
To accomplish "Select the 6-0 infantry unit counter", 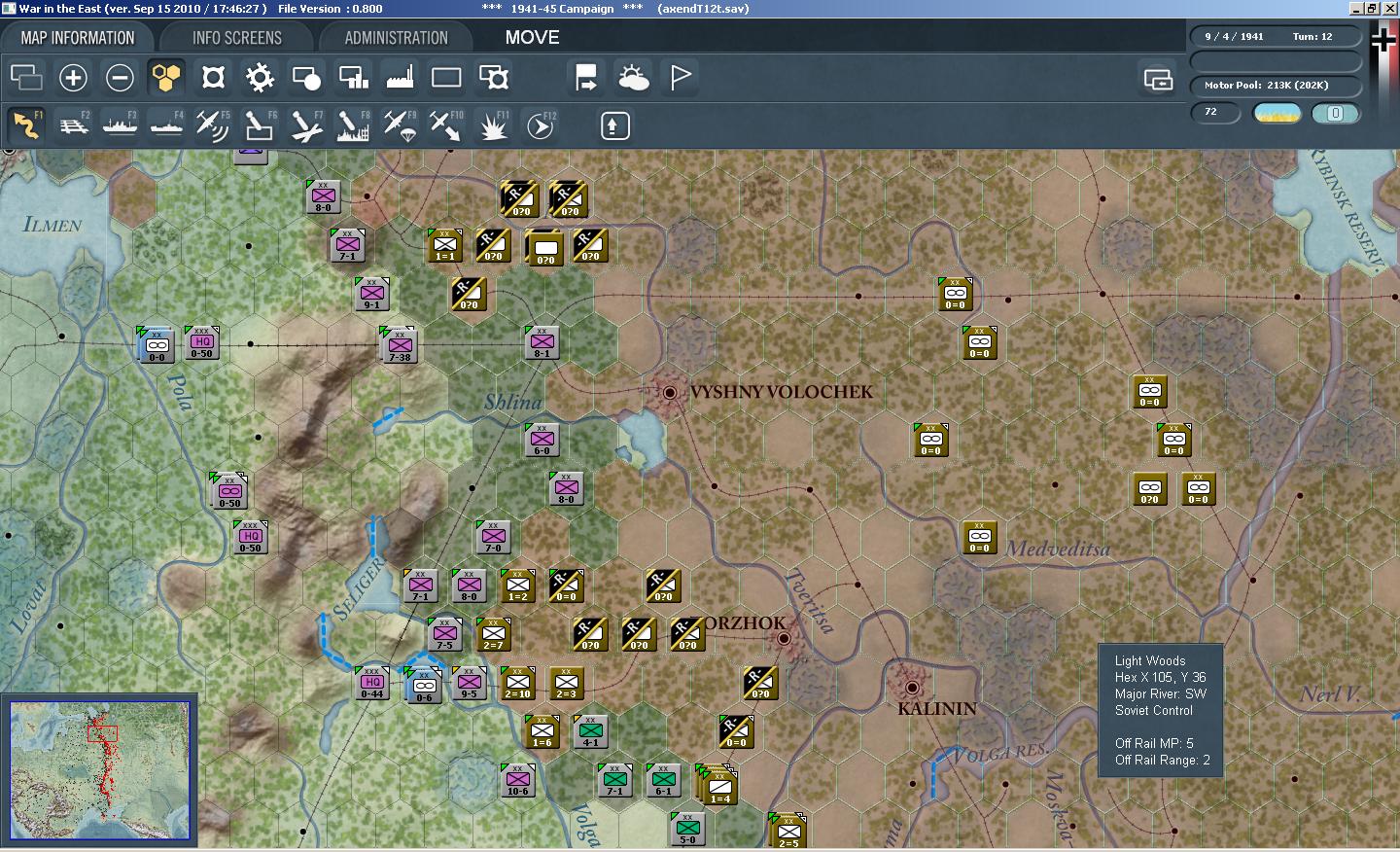I will [542, 440].
